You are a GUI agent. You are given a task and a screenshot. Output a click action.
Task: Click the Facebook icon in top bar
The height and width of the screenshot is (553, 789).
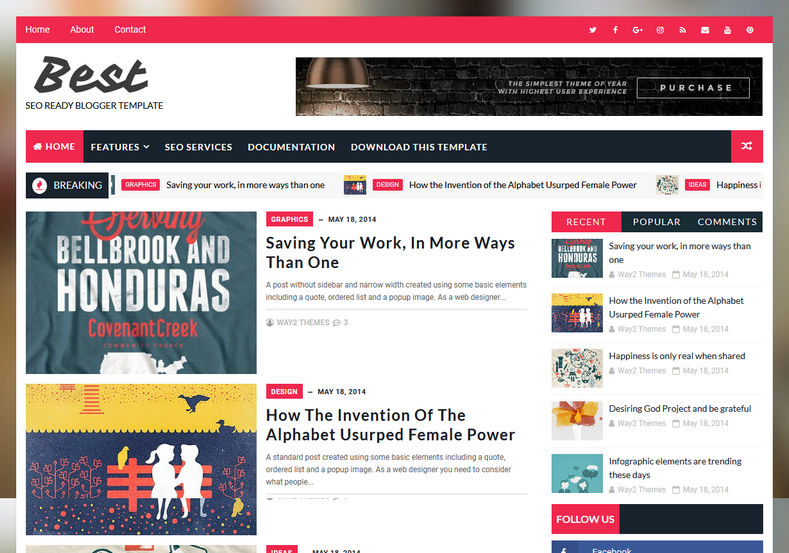pos(615,30)
